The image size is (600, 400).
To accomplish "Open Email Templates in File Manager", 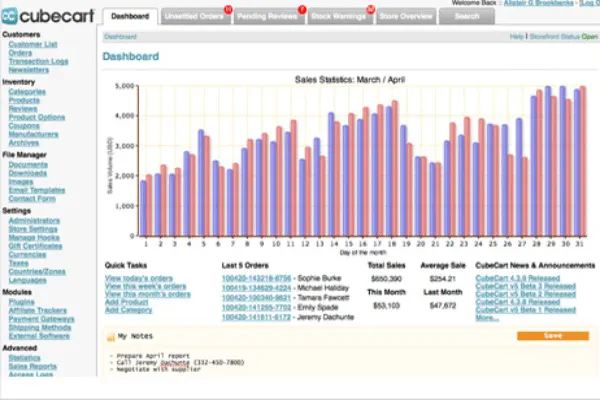I will click(37, 190).
